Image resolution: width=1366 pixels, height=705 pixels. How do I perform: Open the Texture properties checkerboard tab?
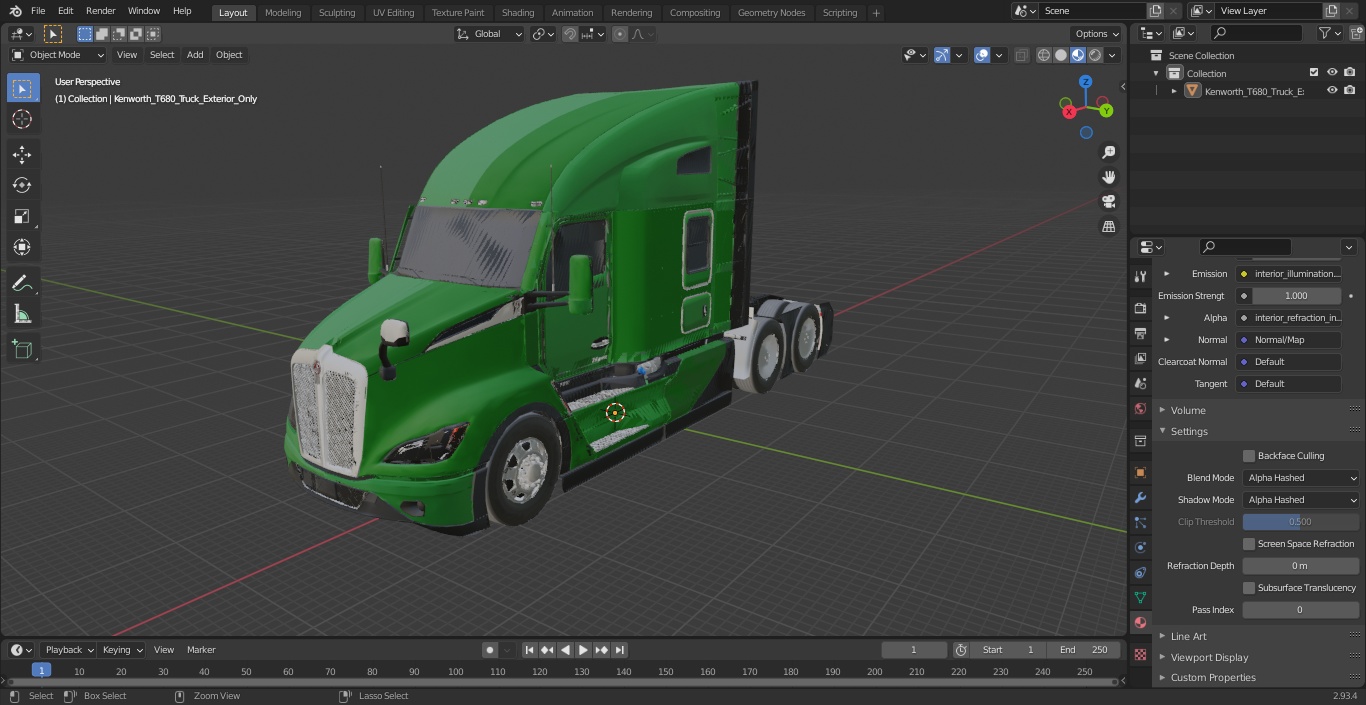coord(1140,654)
